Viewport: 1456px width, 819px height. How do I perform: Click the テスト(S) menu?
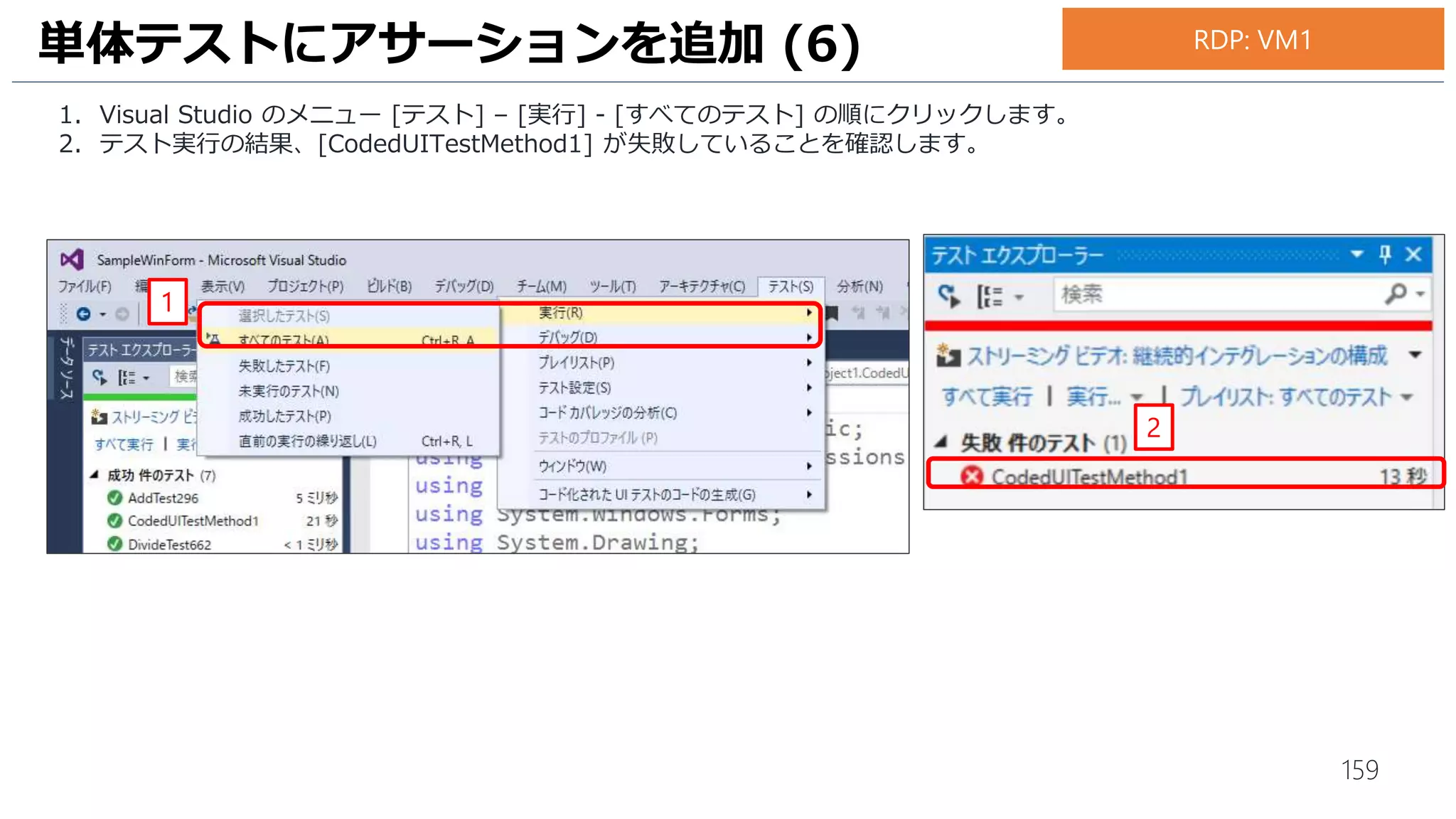[x=791, y=286]
